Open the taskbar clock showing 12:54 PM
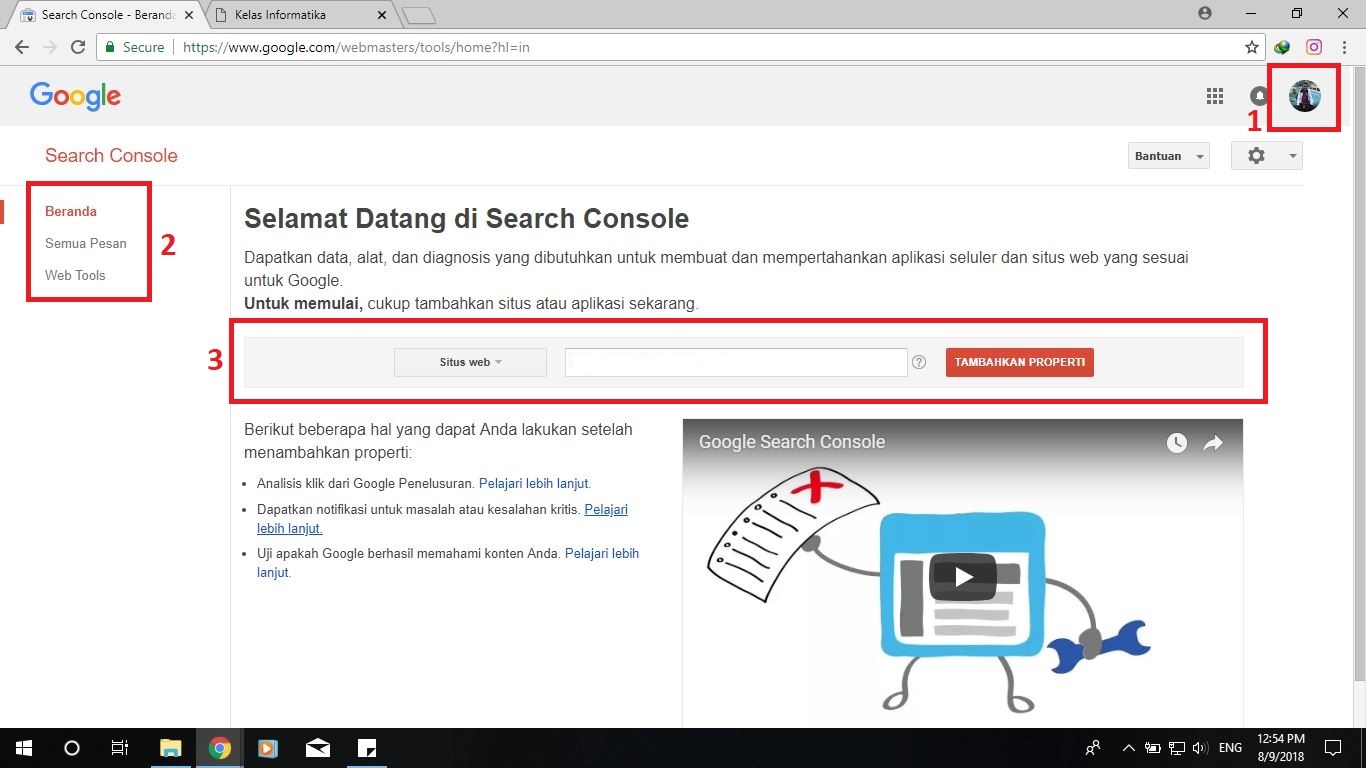Viewport: 1366px width, 768px height. point(1283,747)
